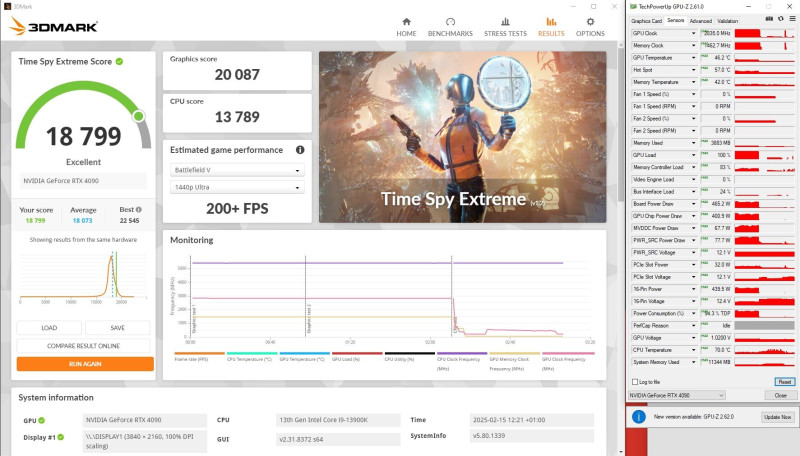Toggle the Log to file checkbox
The width and height of the screenshot is (800, 456).
(635, 382)
